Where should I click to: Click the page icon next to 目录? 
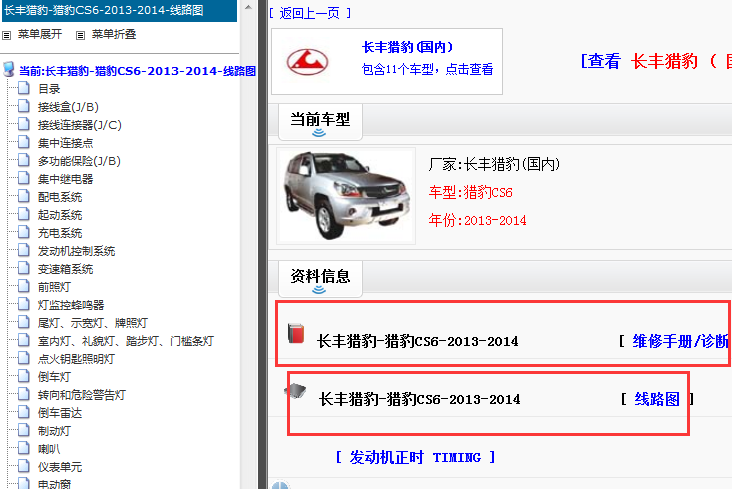(24, 88)
